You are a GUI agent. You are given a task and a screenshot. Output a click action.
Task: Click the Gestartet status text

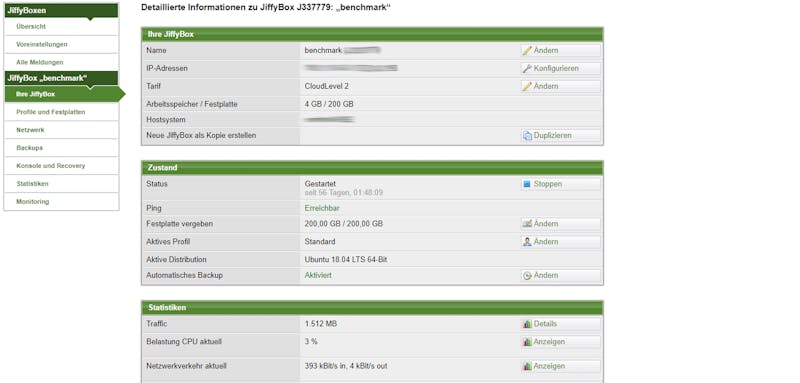point(320,184)
